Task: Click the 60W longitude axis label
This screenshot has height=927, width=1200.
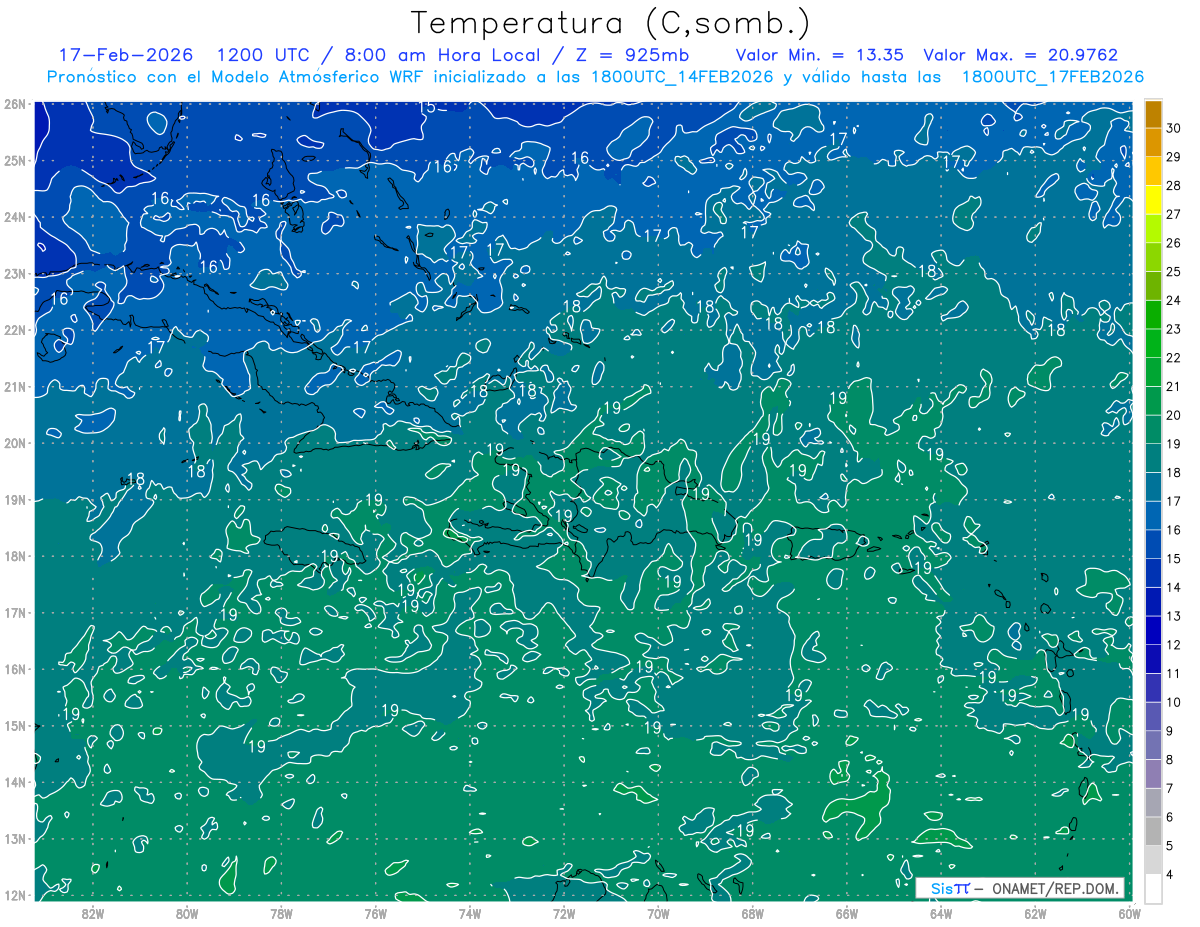Action: pyautogui.click(x=1130, y=913)
